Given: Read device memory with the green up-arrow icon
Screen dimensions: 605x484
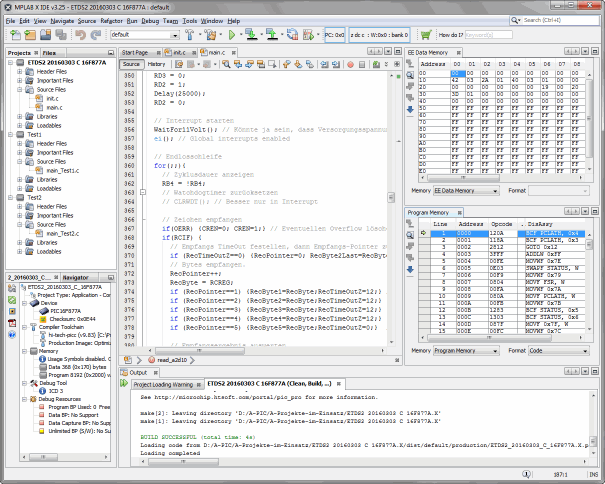Looking at the screenshot, I should pos(272,35).
